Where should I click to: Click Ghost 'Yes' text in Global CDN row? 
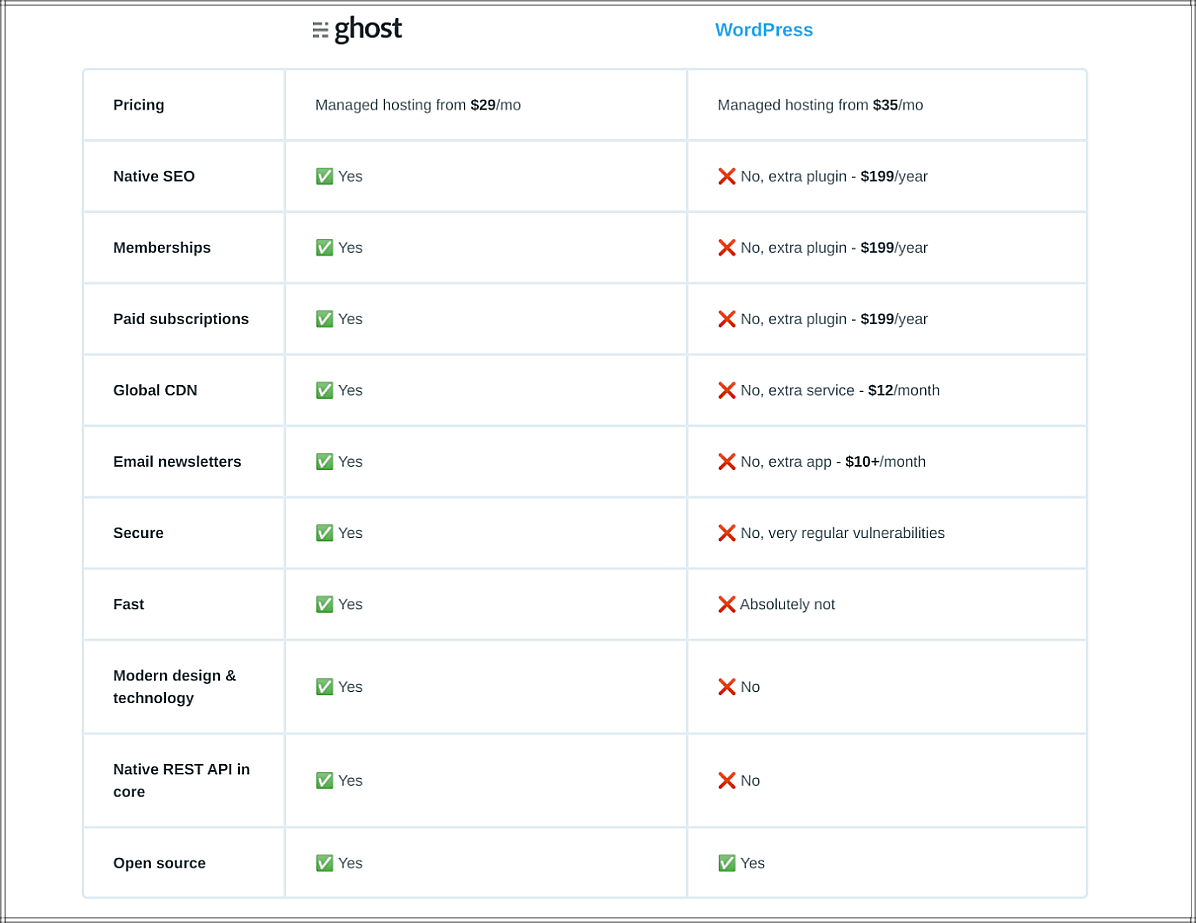click(350, 391)
